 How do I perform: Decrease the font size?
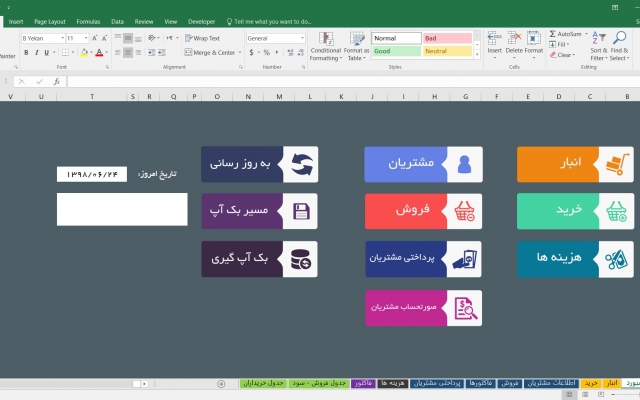104,38
